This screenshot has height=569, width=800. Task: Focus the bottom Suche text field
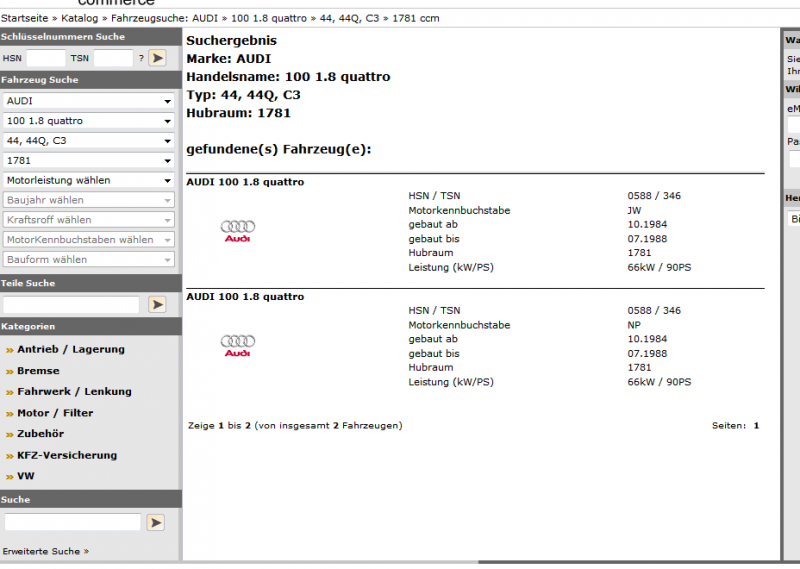[72, 522]
